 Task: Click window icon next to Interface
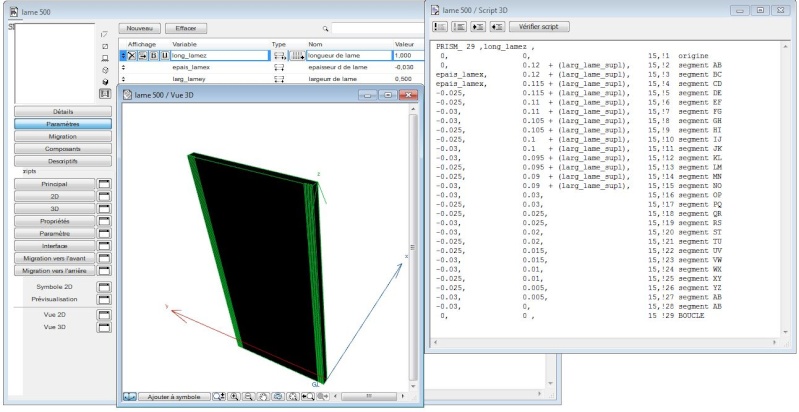point(104,246)
